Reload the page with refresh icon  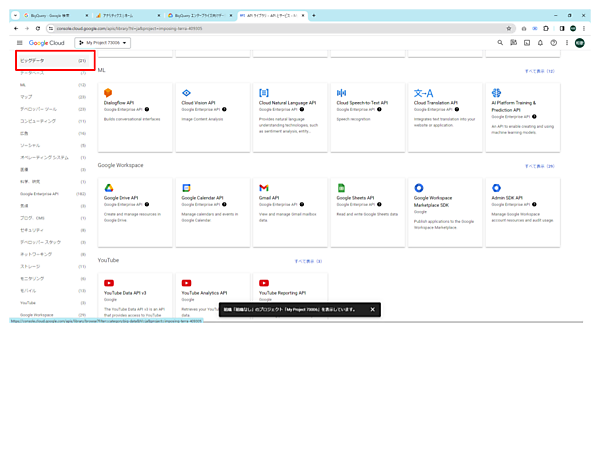click(x=38, y=28)
